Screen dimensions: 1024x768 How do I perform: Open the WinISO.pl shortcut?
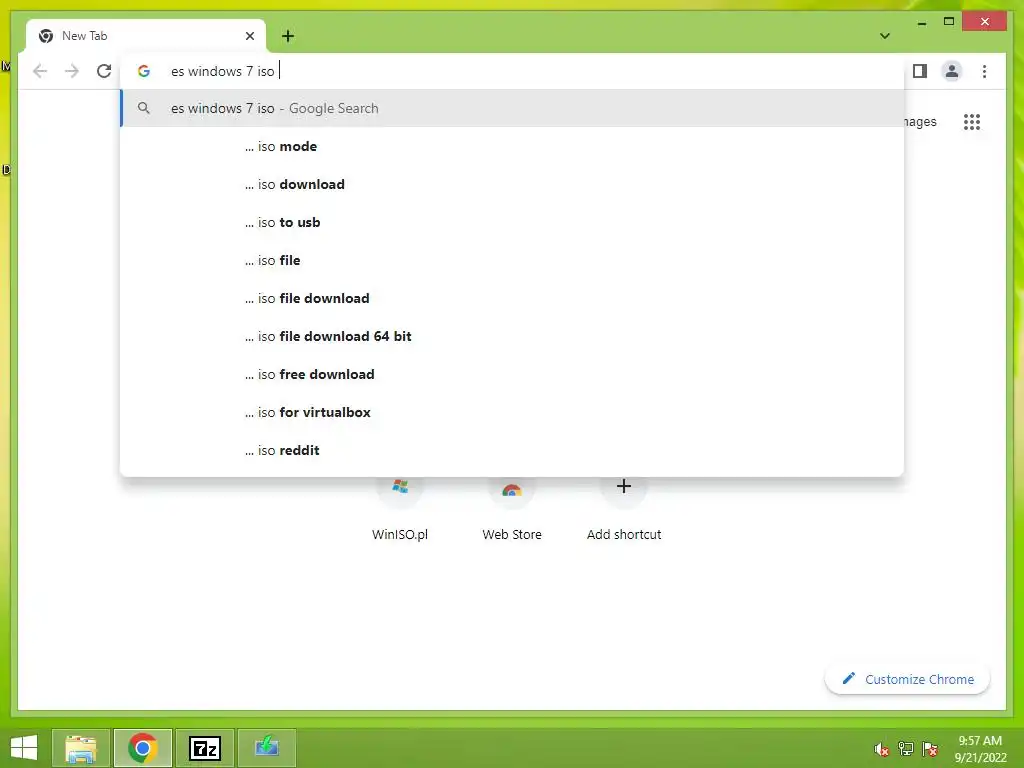[400, 509]
